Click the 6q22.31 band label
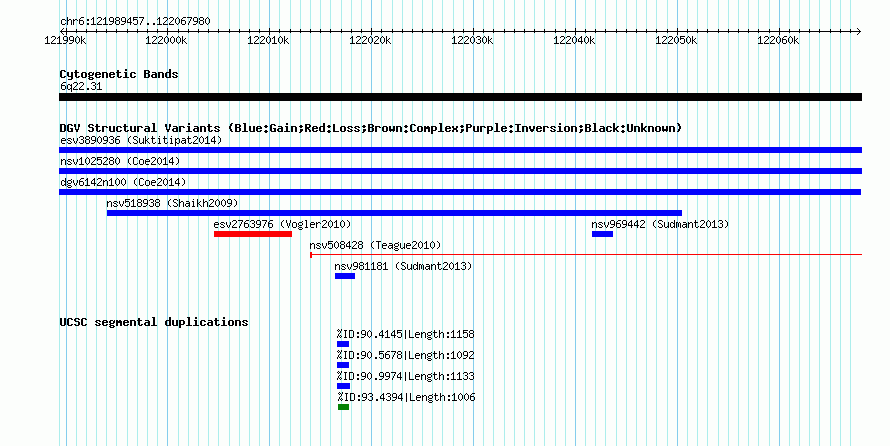This screenshot has width=890, height=446. click(x=81, y=86)
